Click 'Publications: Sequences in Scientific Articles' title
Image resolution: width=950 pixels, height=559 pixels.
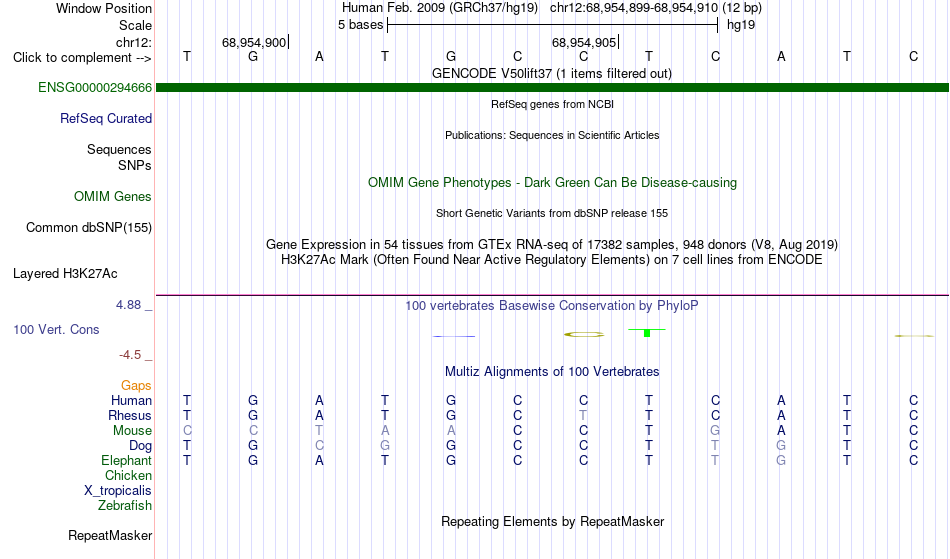(x=552, y=135)
